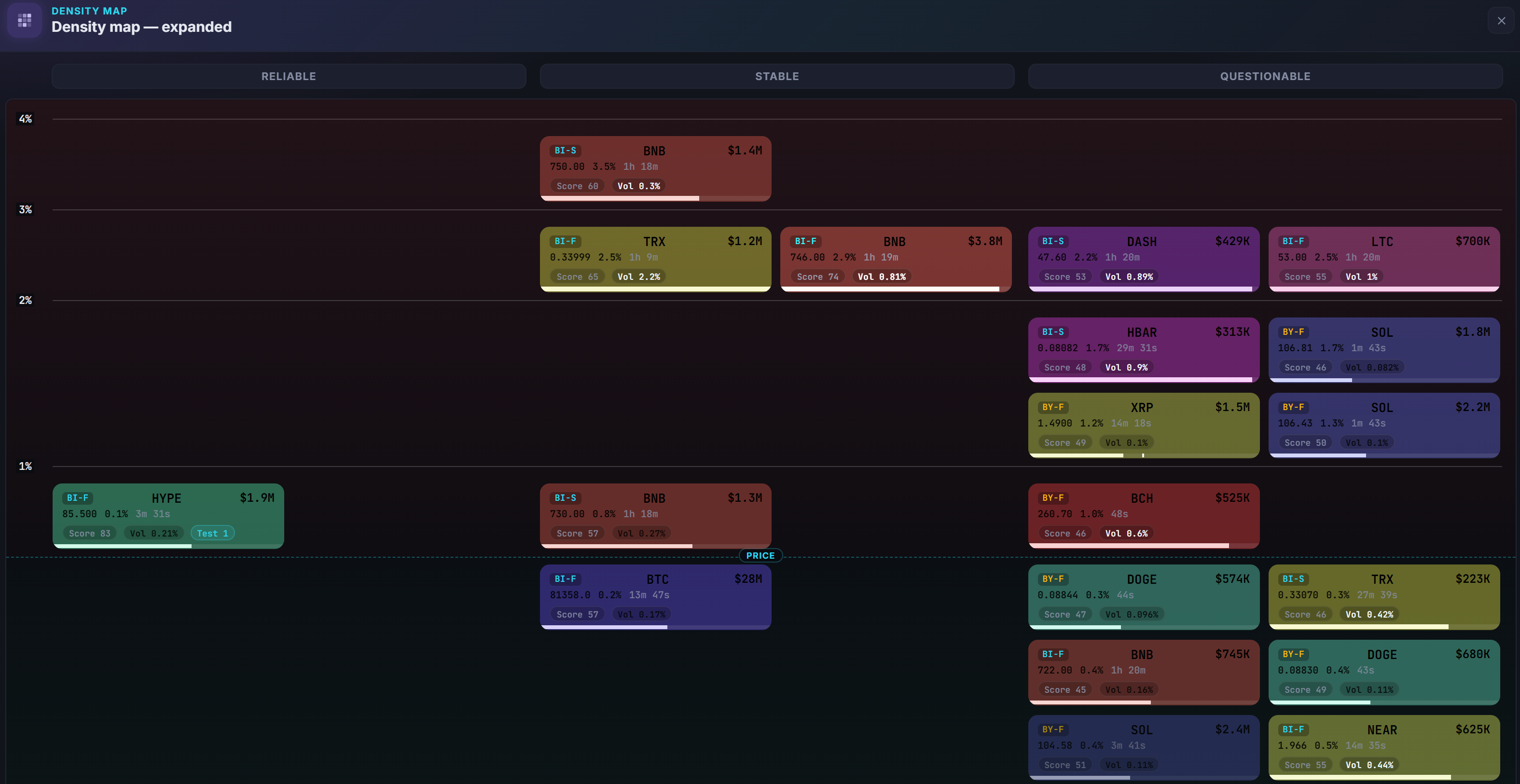Image resolution: width=1520 pixels, height=784 pixels.
Task: Click the BI-S tag on the DASH card
Action: [x=1053, y=241]
